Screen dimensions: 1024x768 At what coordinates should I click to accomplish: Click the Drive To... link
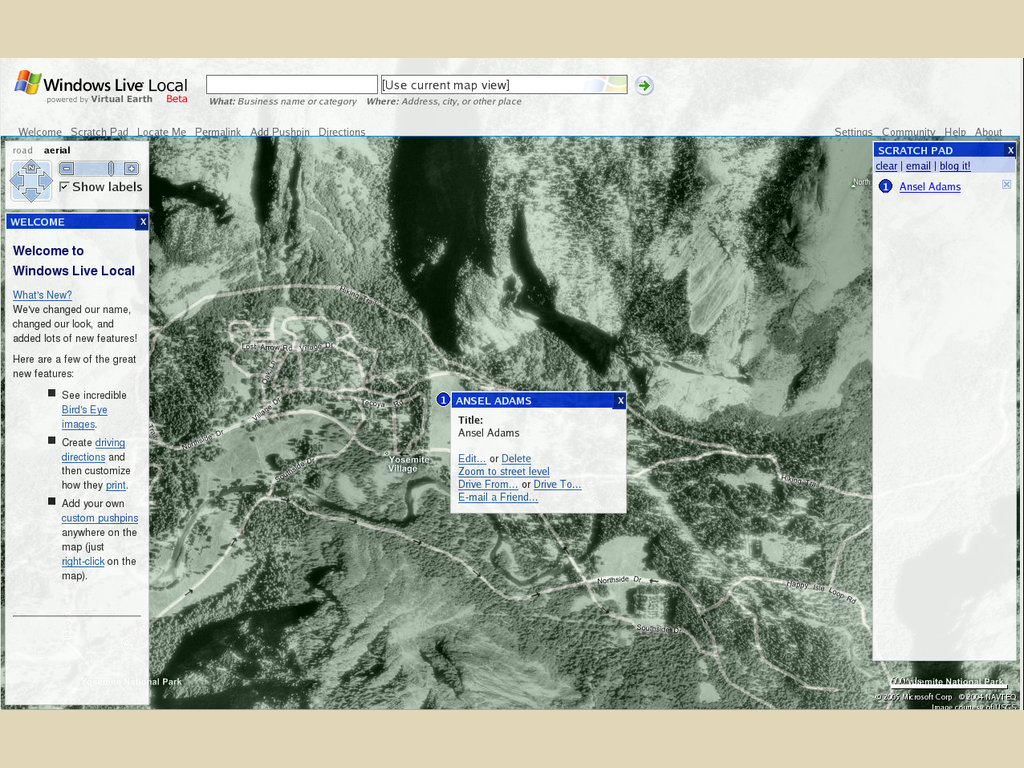tap(557, 484)
